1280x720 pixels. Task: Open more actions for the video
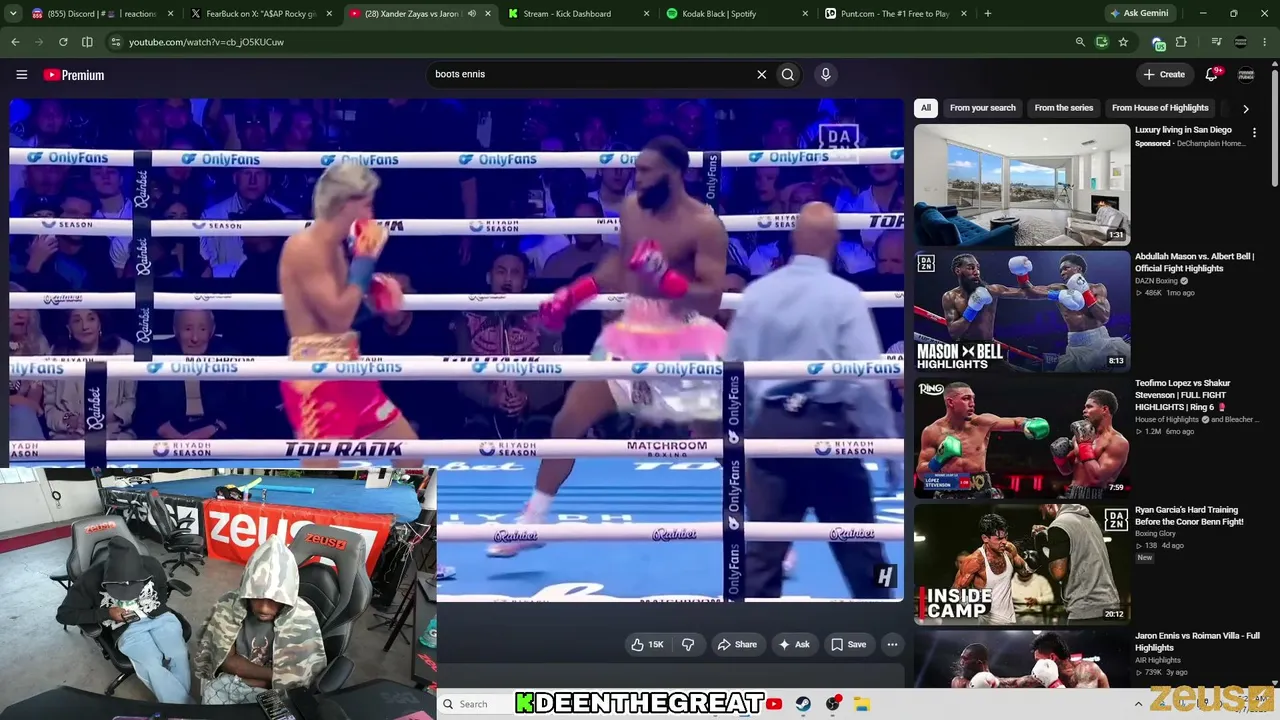(x=892, y=645)
